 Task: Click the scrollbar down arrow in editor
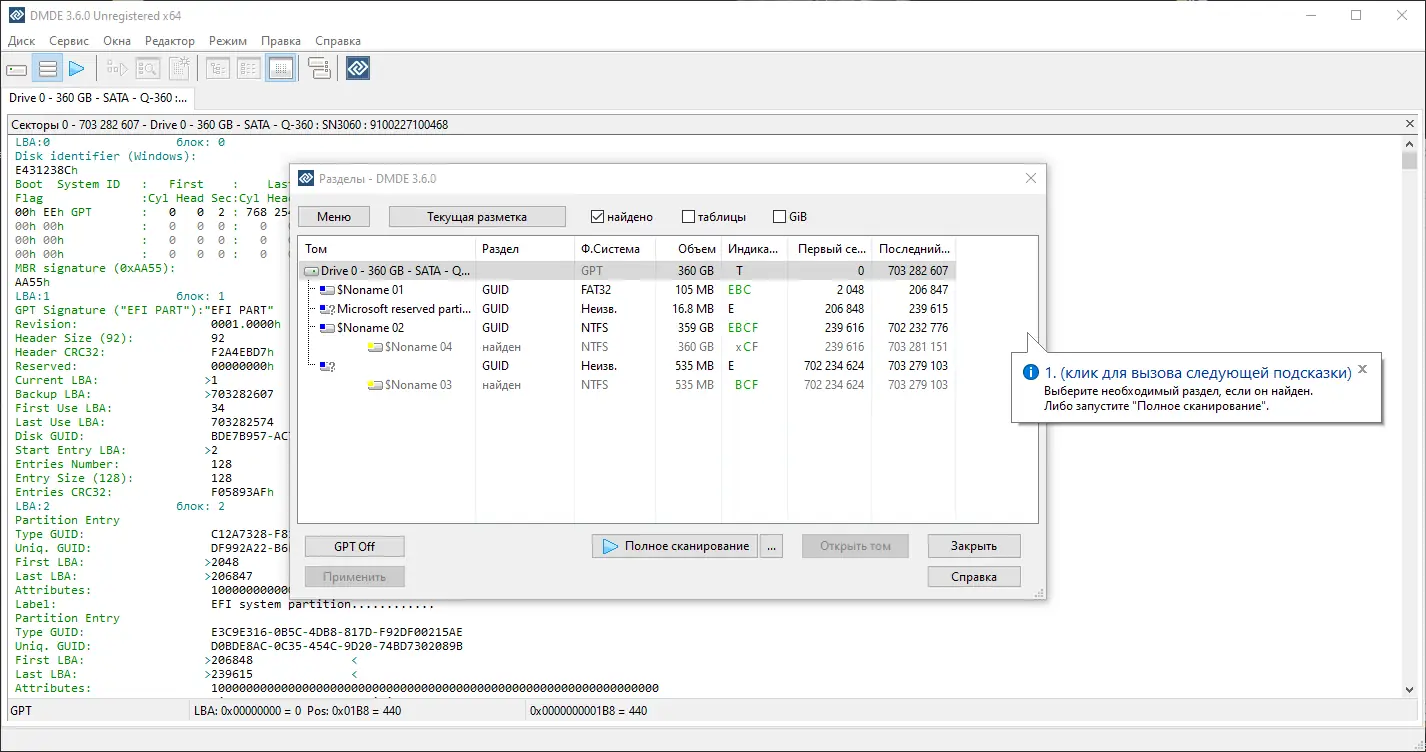1410,691
